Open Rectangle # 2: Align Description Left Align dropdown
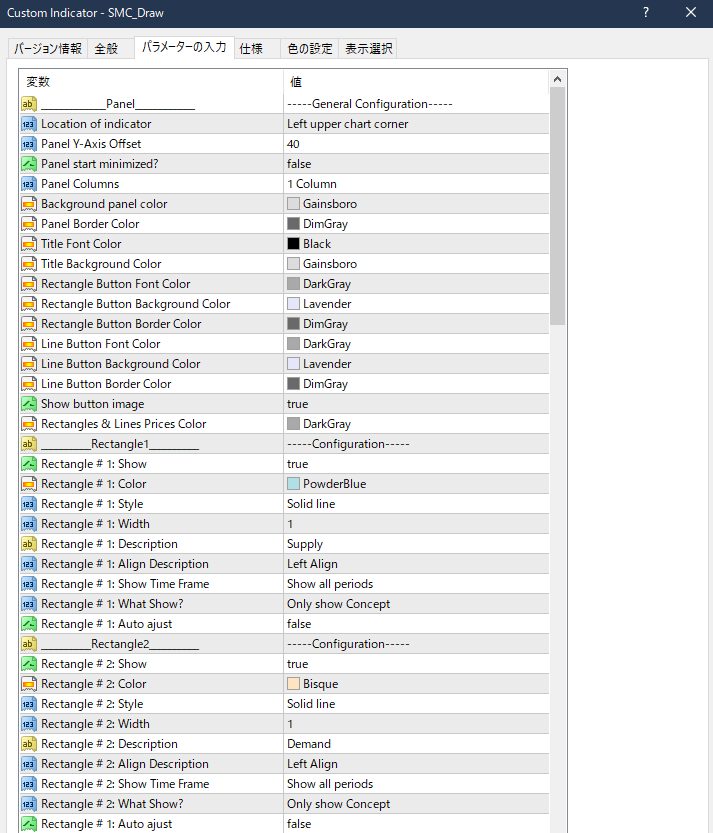The width and height of the screenshot is (713, 833). pos(416,764)
